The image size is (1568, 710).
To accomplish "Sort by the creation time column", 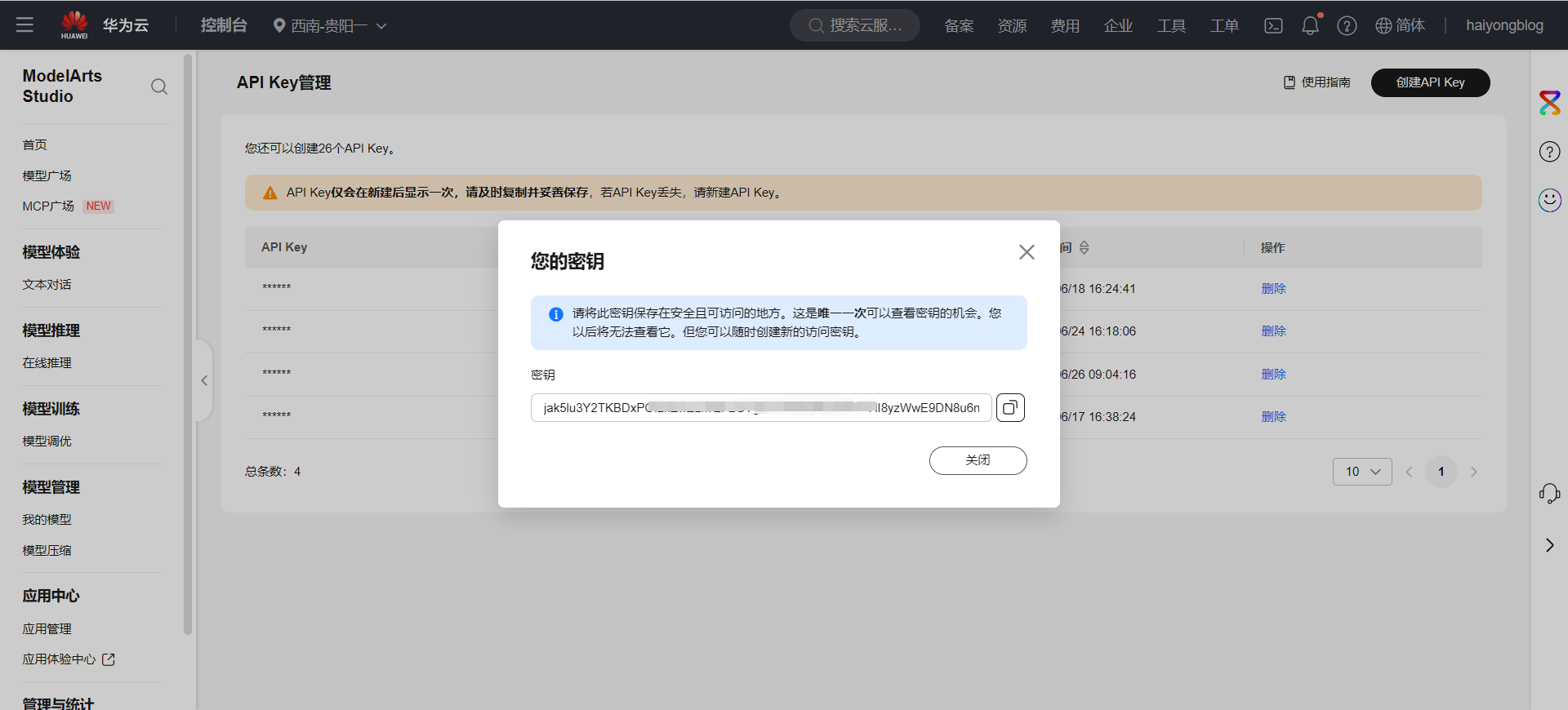I will [x=1084, y=247].
